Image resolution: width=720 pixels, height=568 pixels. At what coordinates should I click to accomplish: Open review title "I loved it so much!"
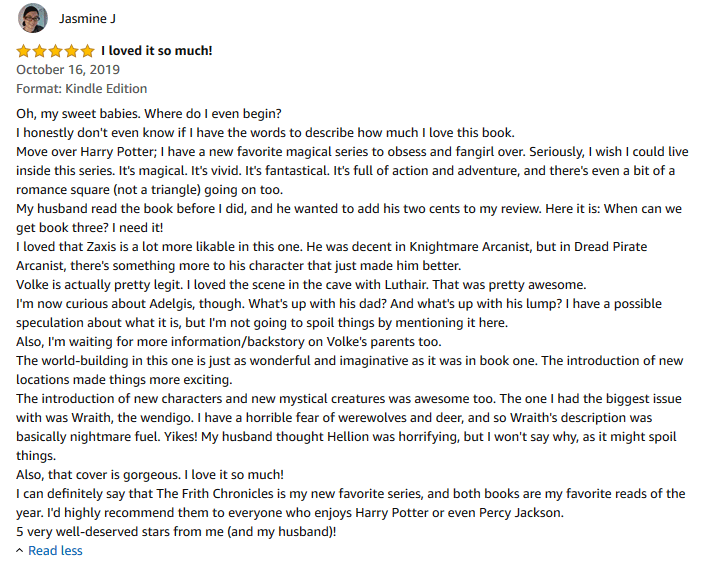156,51
